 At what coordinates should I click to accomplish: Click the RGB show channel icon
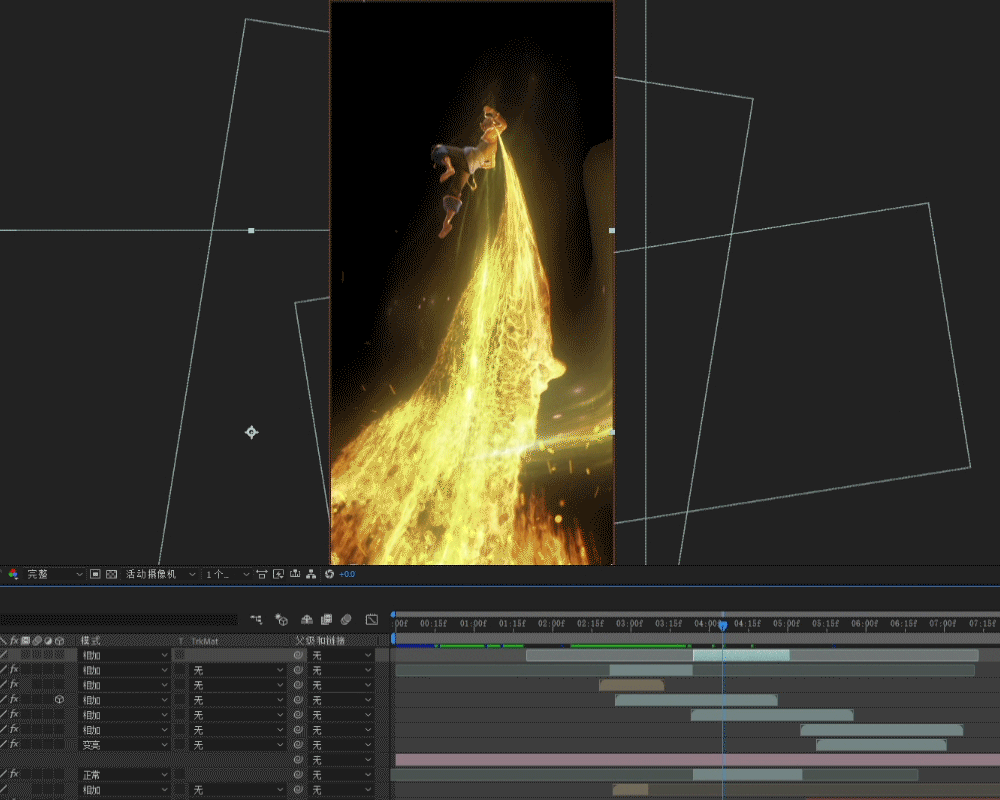pos(12,574)
